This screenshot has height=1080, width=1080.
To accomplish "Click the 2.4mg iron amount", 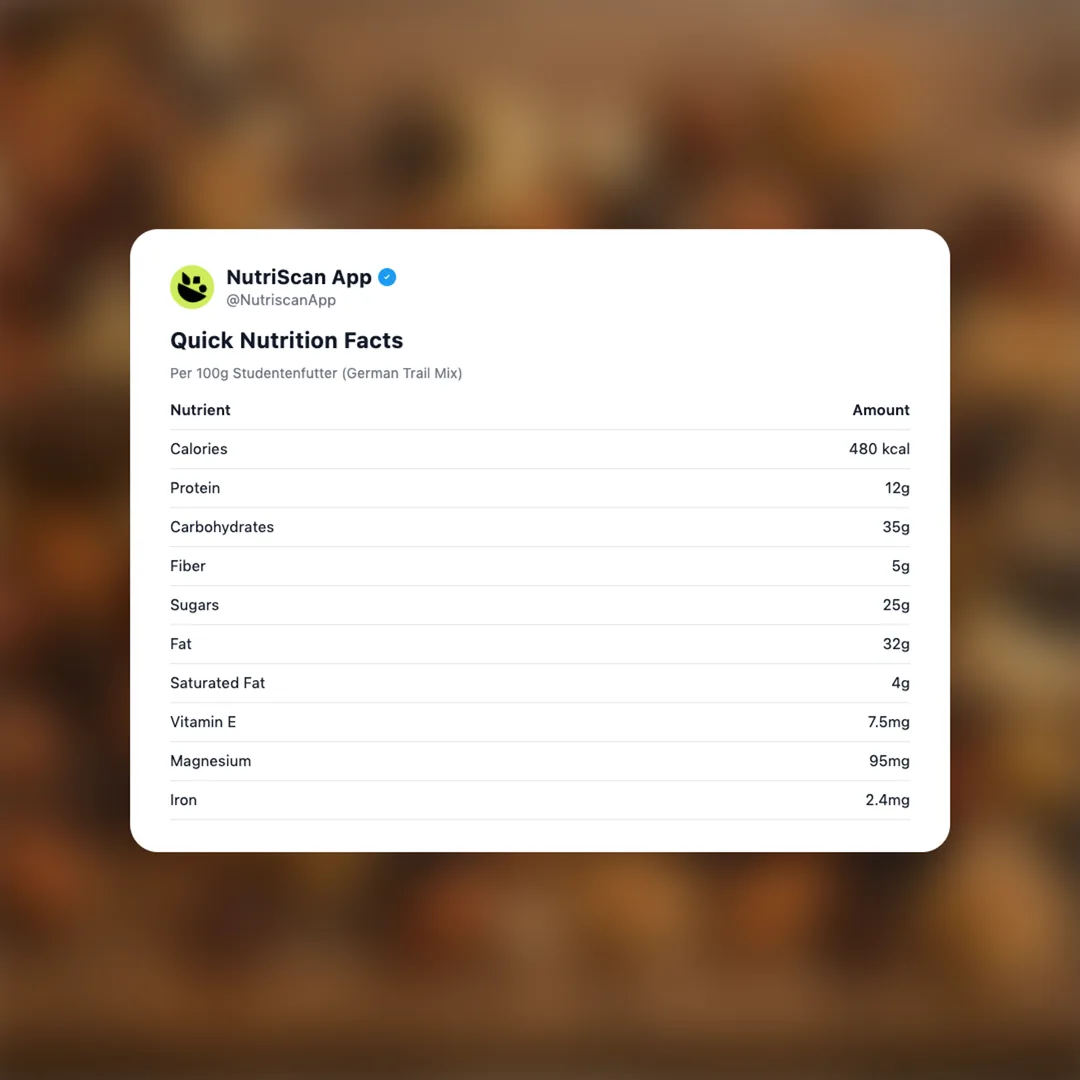I will pos(887,800).
